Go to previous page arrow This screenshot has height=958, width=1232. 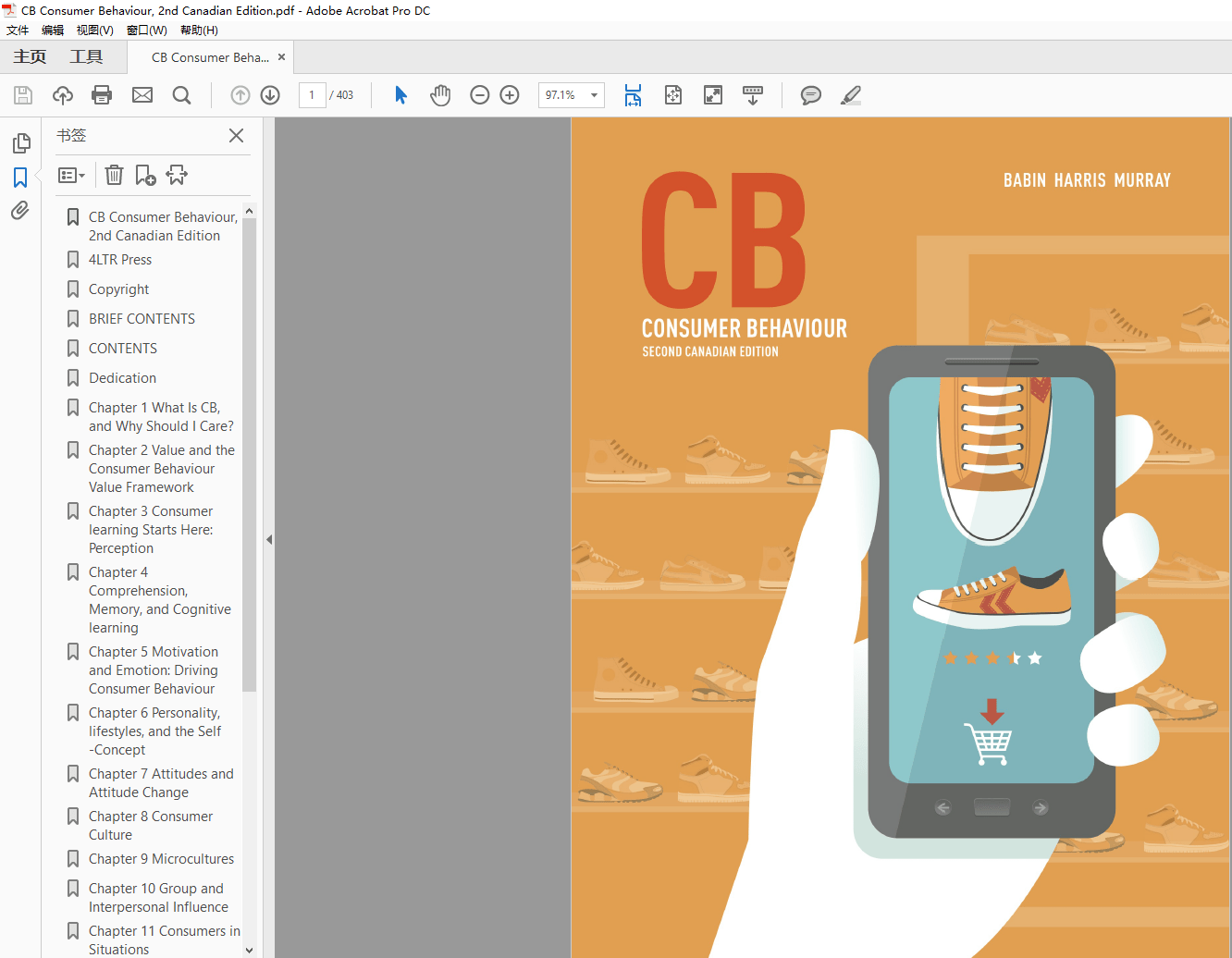(x=240, y=95)
